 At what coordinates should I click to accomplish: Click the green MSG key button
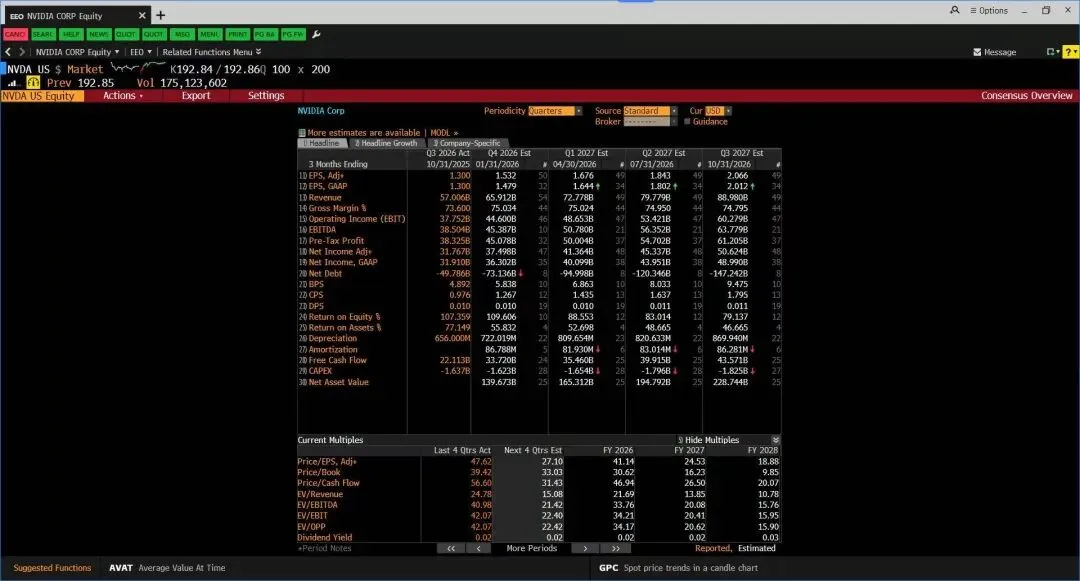(183, 34)
